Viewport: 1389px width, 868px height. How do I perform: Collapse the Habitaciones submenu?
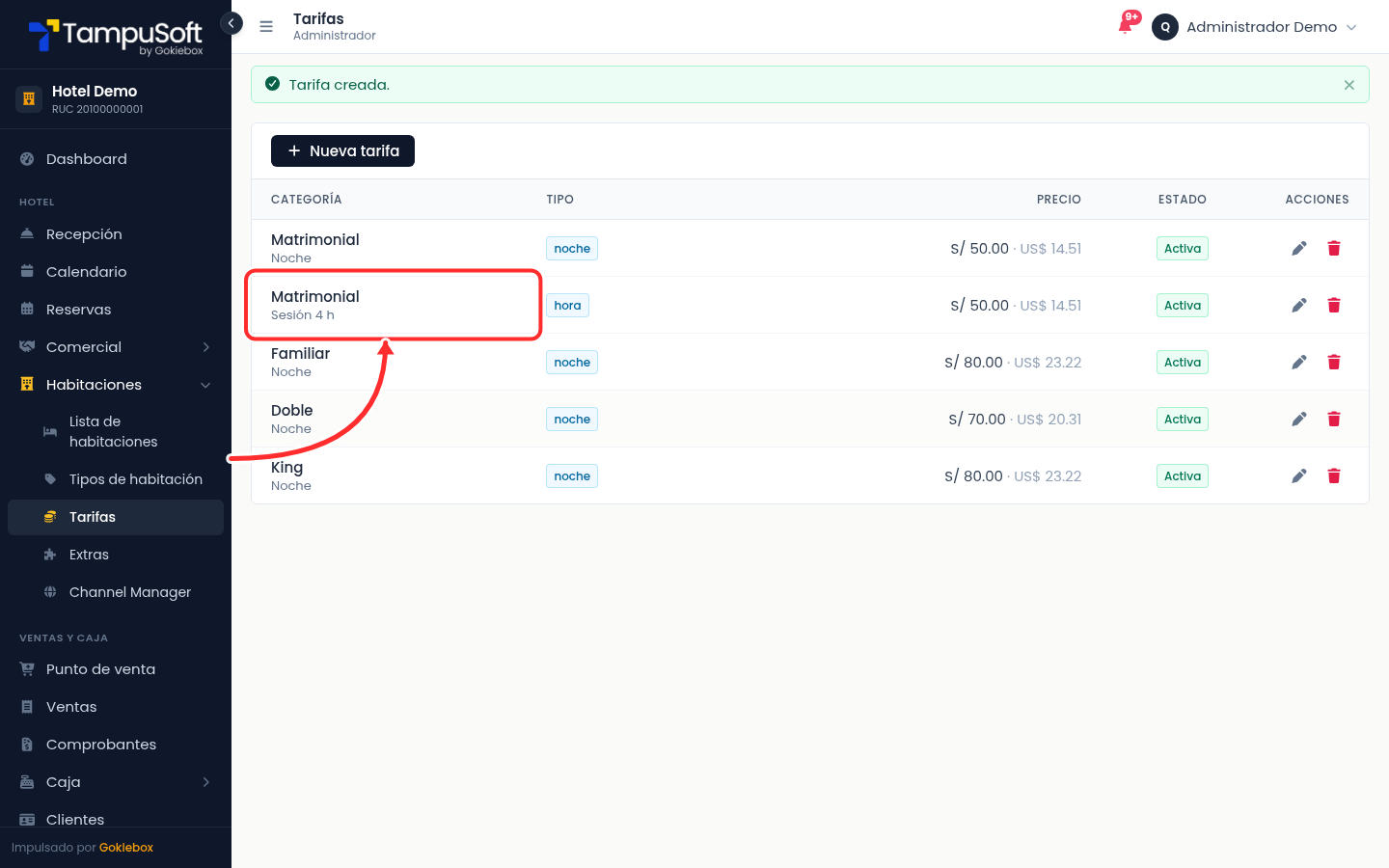pos(116,385)
